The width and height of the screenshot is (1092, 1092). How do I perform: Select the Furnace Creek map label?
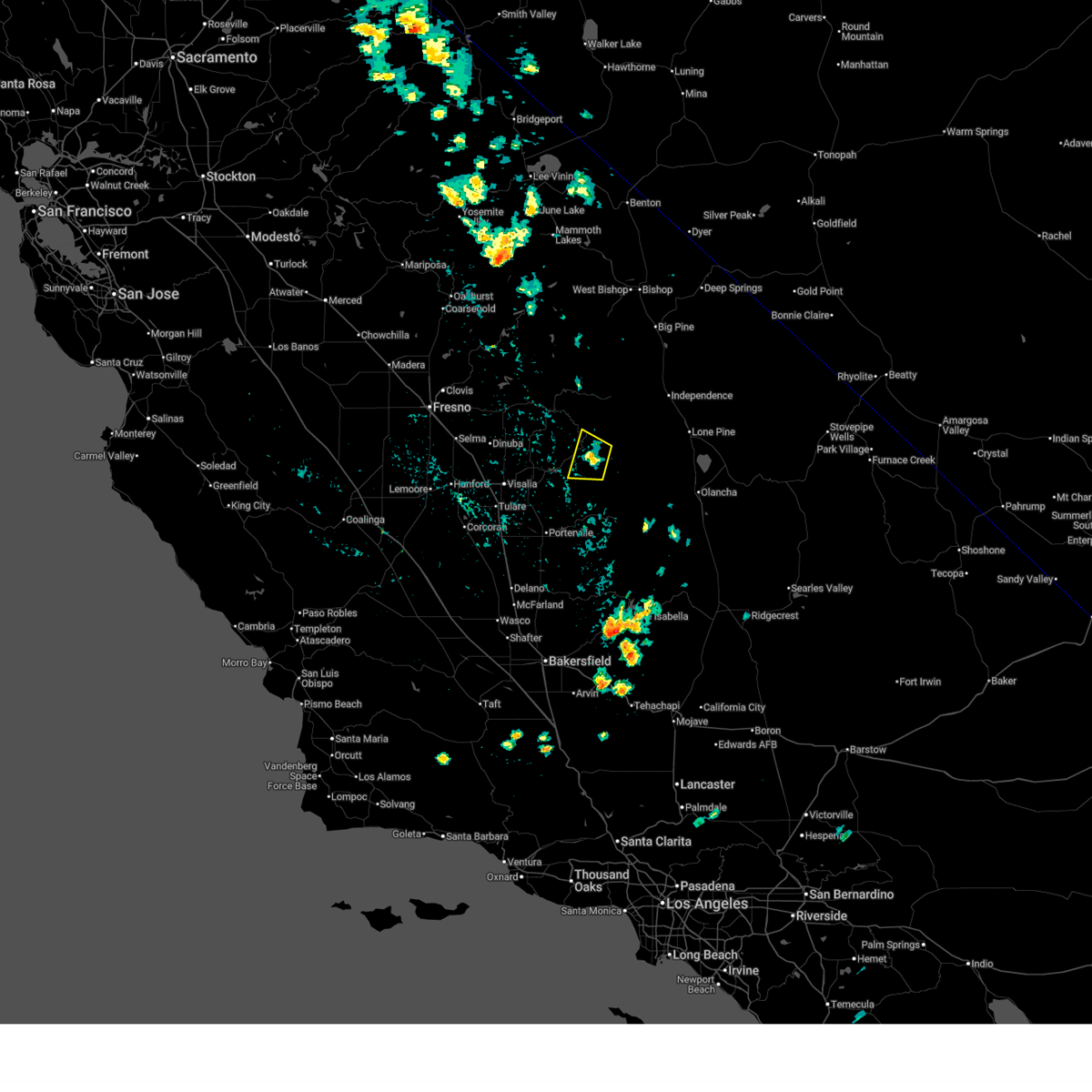coord(904,460)
